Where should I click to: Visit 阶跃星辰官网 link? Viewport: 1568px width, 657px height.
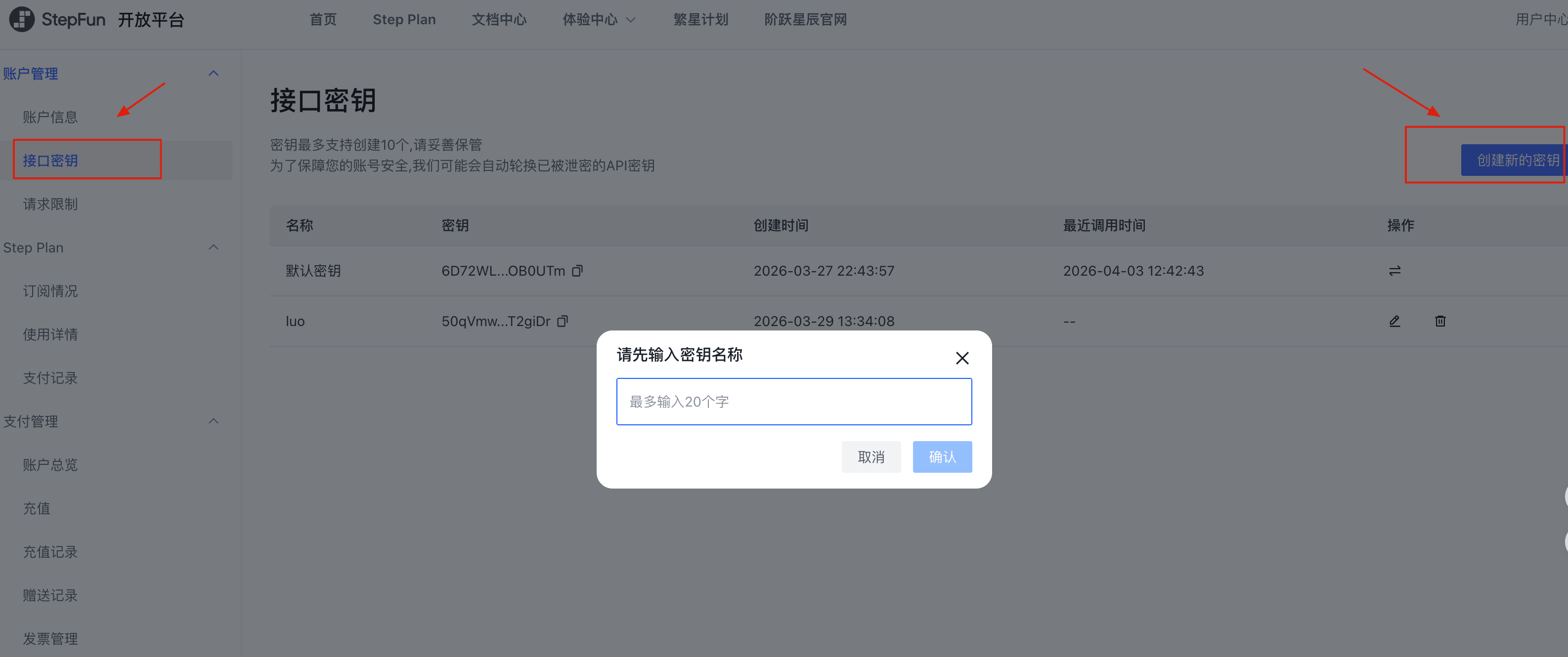(805, 19)
